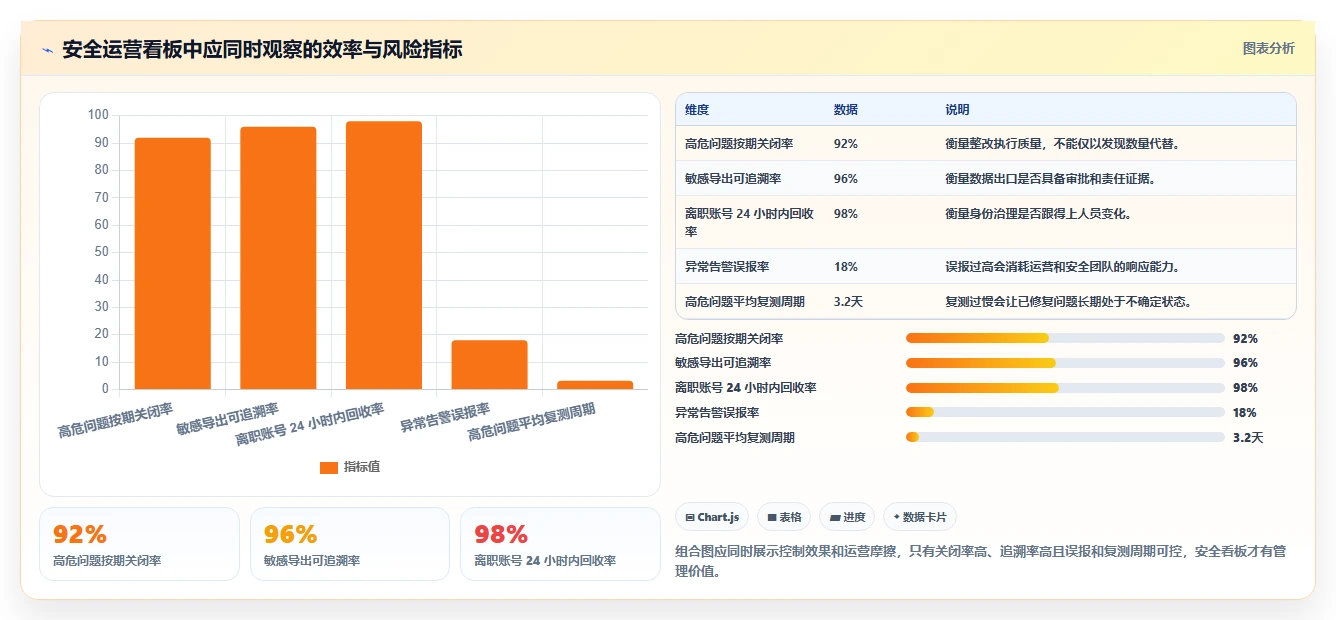The width and height of the screenshot is (1336, 620).
Task: Click the 3.2天 value in table
Action: 848,301
